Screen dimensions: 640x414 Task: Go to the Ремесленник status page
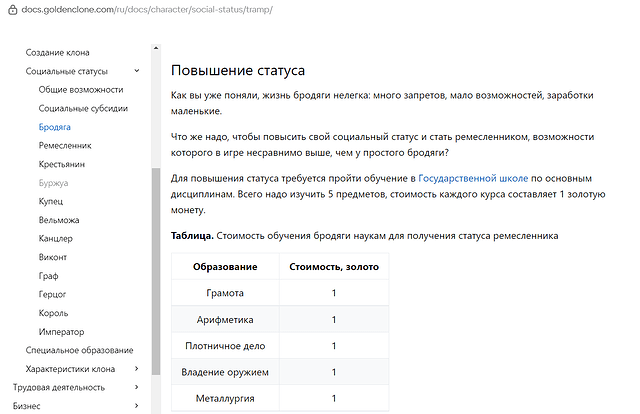pyautogui.click(x=65, y=146)
